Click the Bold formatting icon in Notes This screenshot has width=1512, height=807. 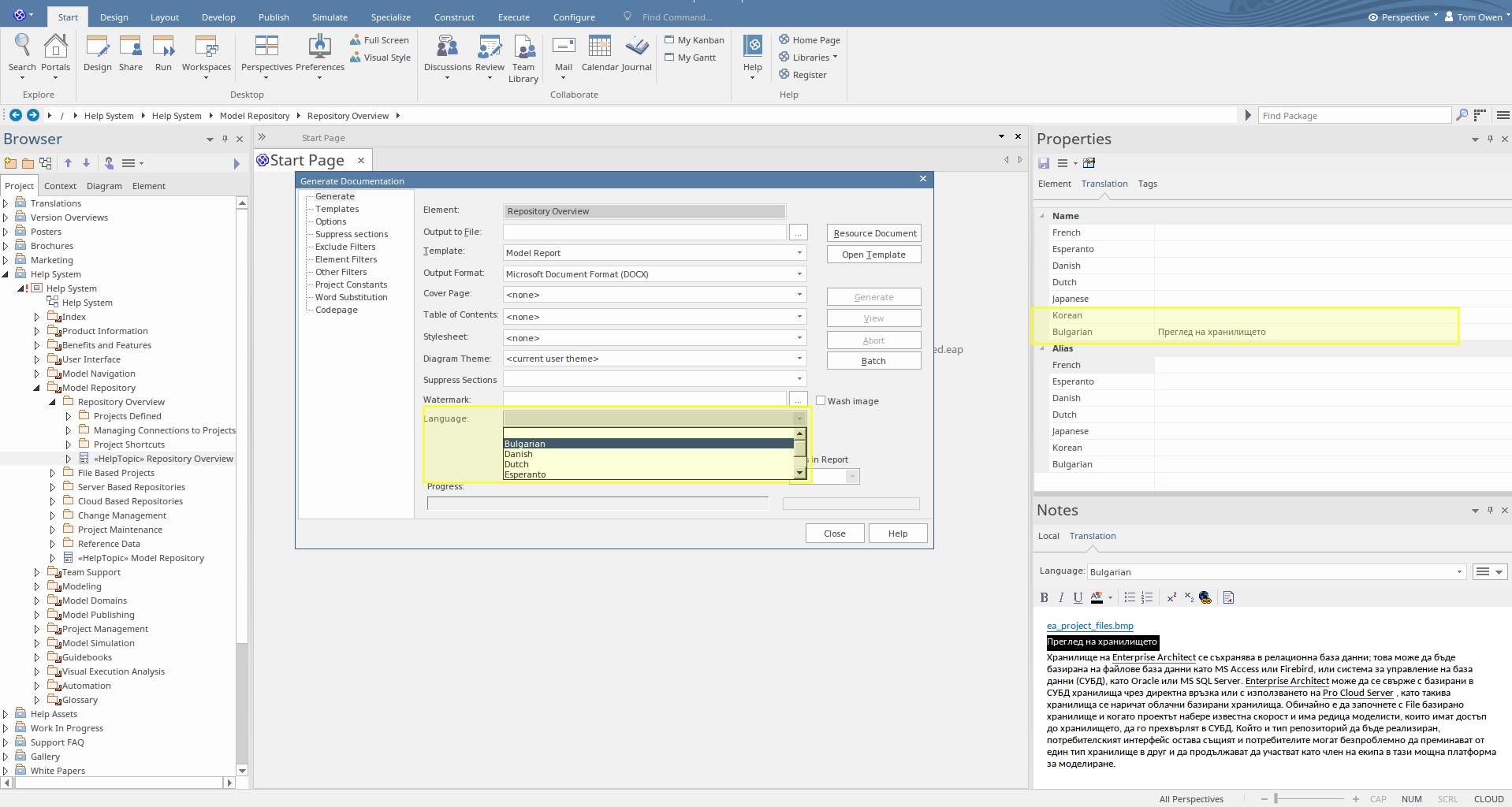[x=1044, y=597]
